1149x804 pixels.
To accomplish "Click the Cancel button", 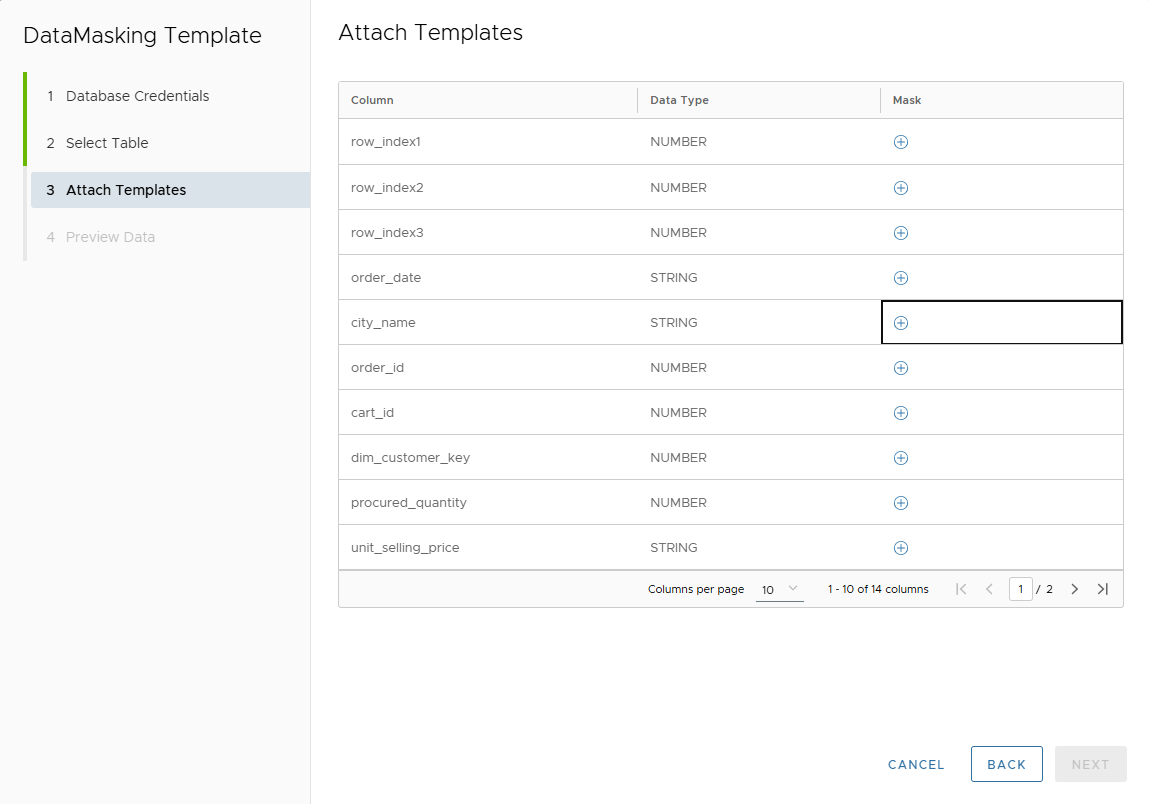I will click(916, 764).
